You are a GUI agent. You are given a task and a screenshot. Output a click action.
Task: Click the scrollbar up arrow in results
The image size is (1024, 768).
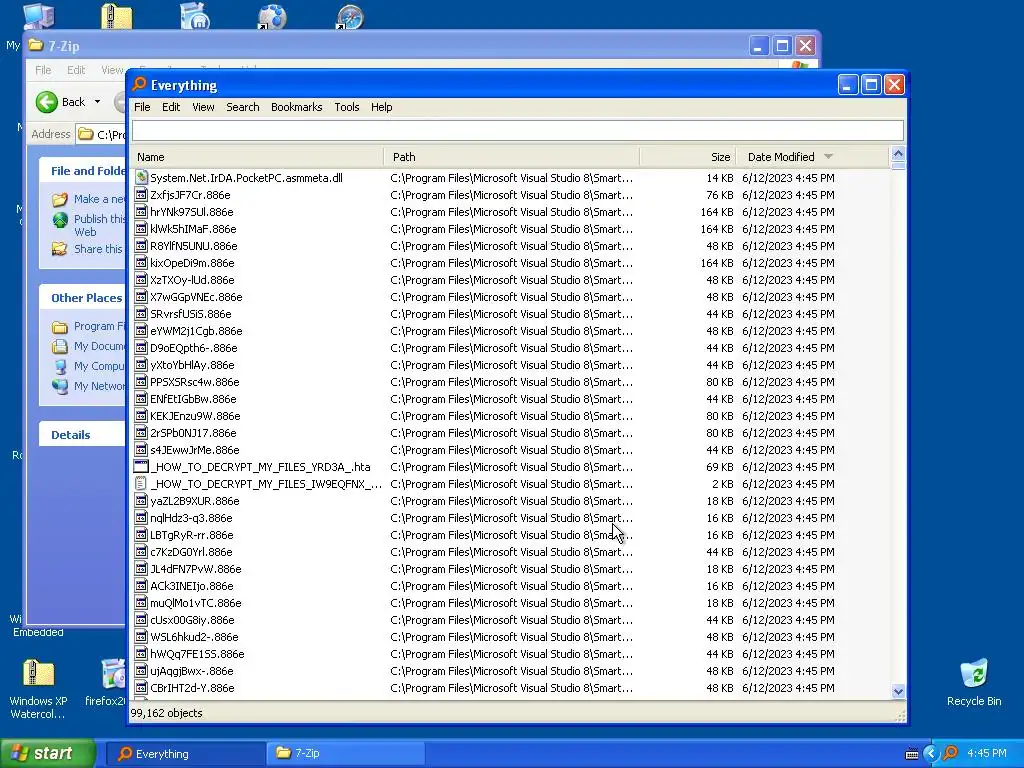coord(898,154)
